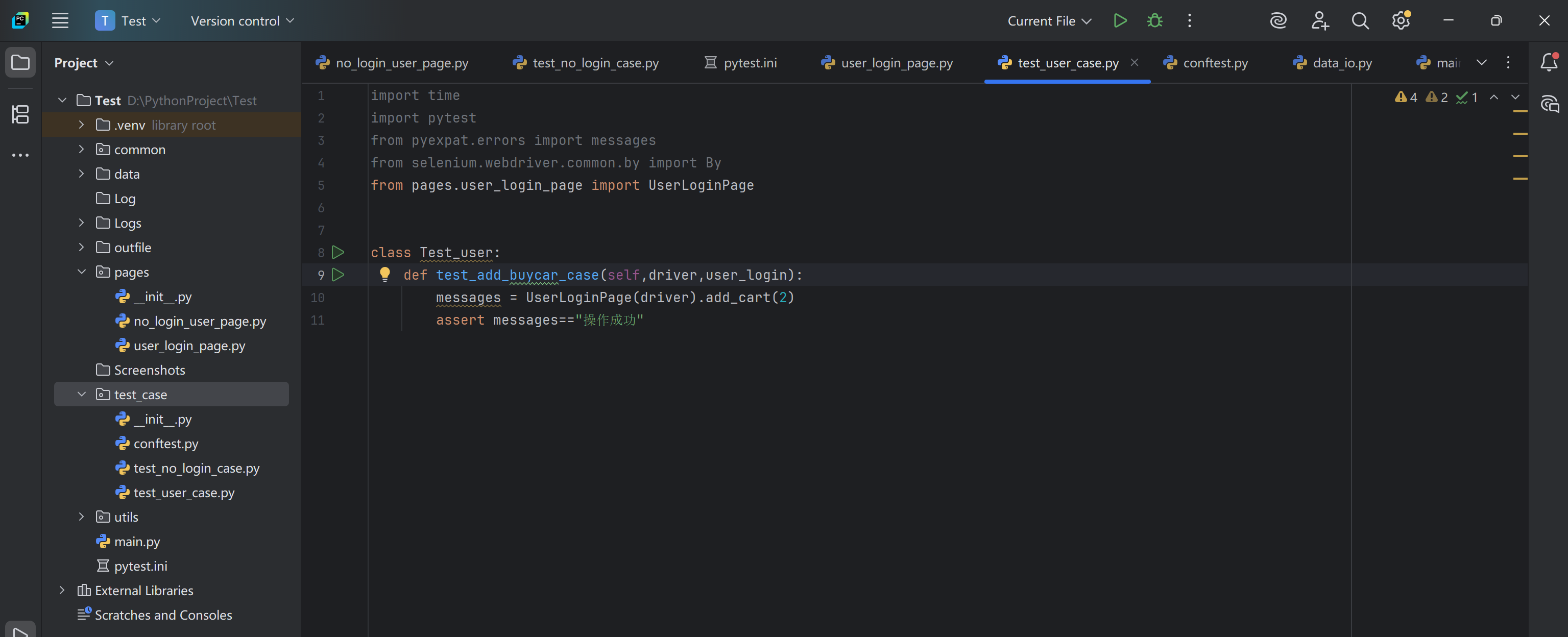Close the test_user_case.py tab
This screenshot has height=637, width=1568.
(x=1134, y=62)
